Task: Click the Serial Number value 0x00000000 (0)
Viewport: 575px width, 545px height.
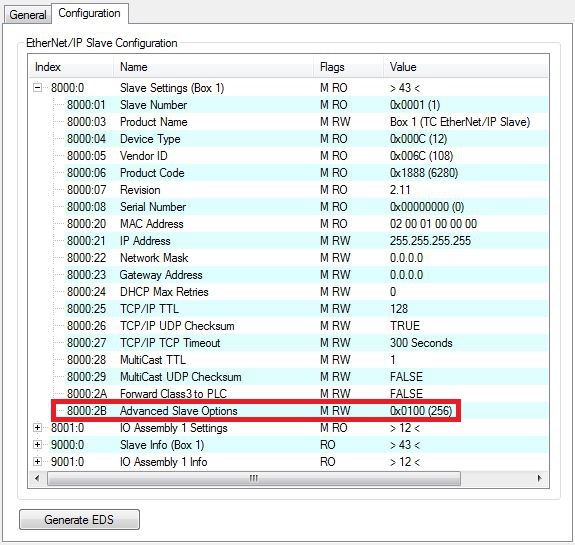Action: pos(427,207)
